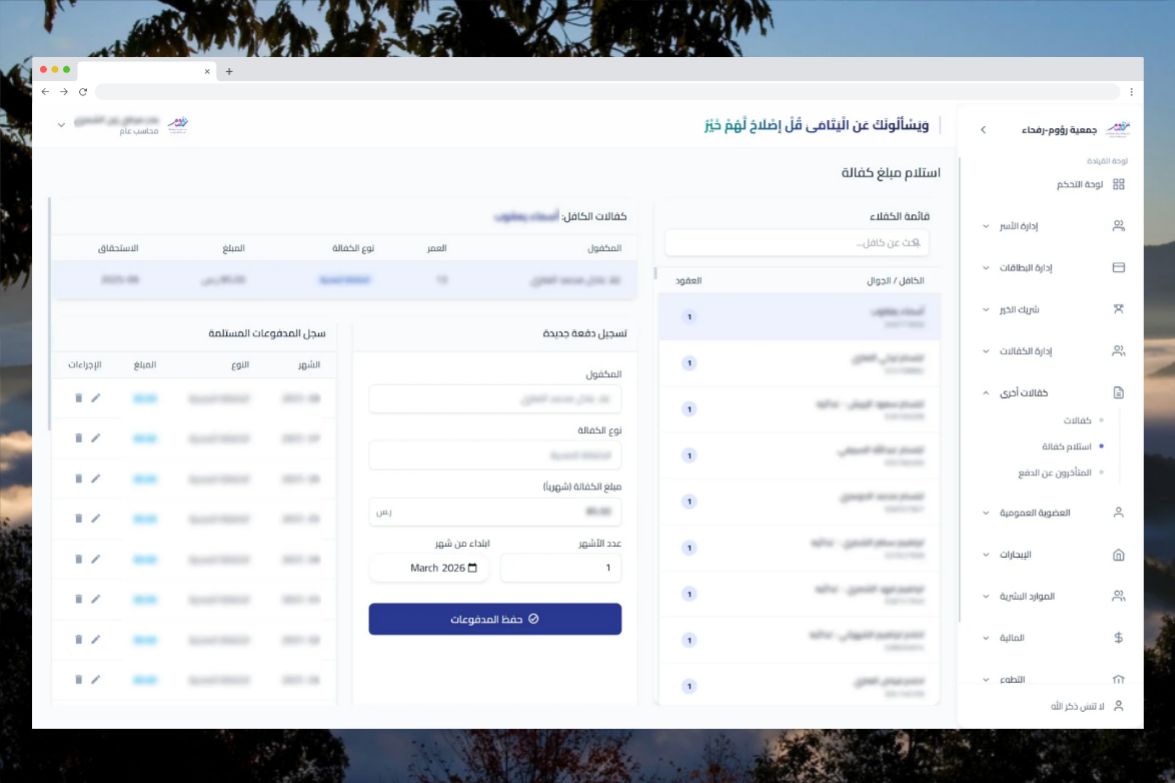Open the كفالات submenu item
This screenshot has width=1175, height=783.
click(1077, 420)
